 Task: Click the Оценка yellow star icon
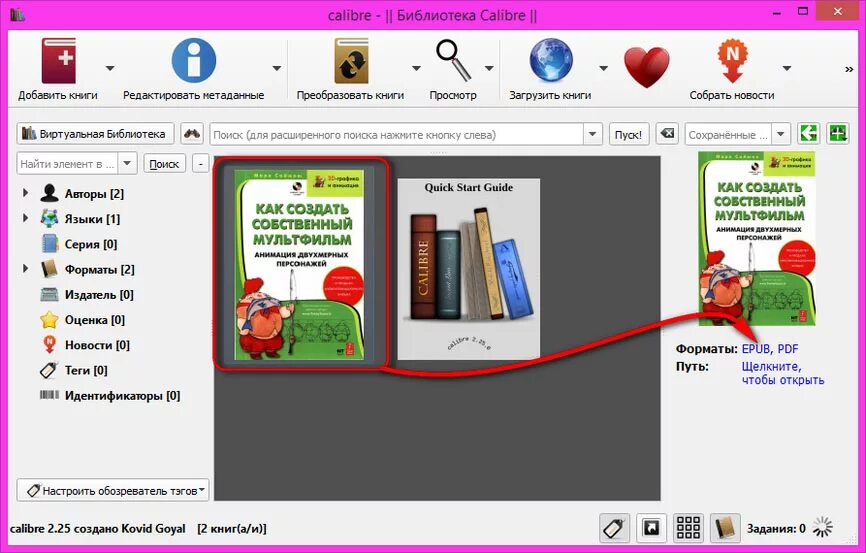pos(49,320)
